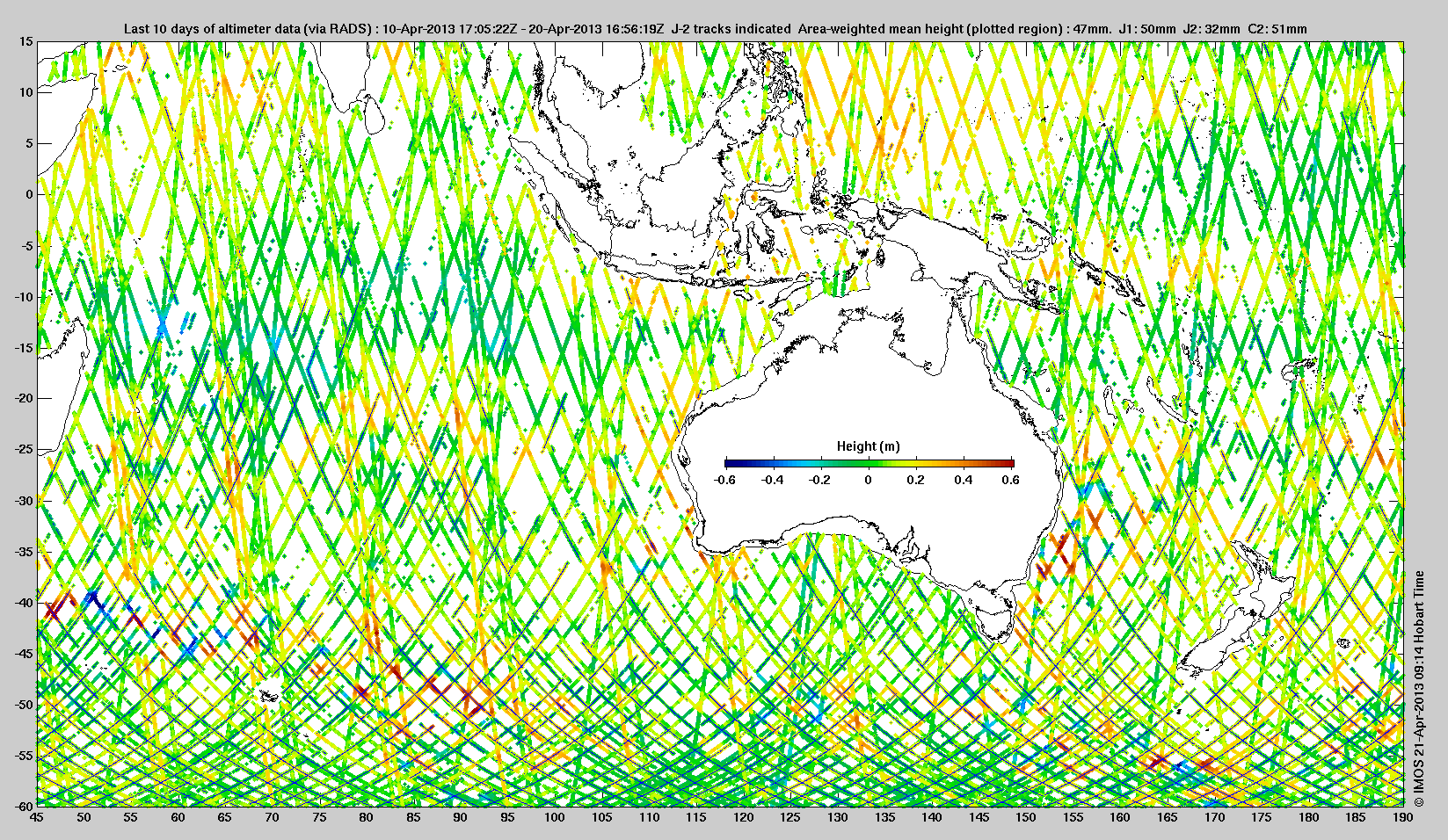
Task: Click longitude label 120 on bottom axis
Action: 743,817
